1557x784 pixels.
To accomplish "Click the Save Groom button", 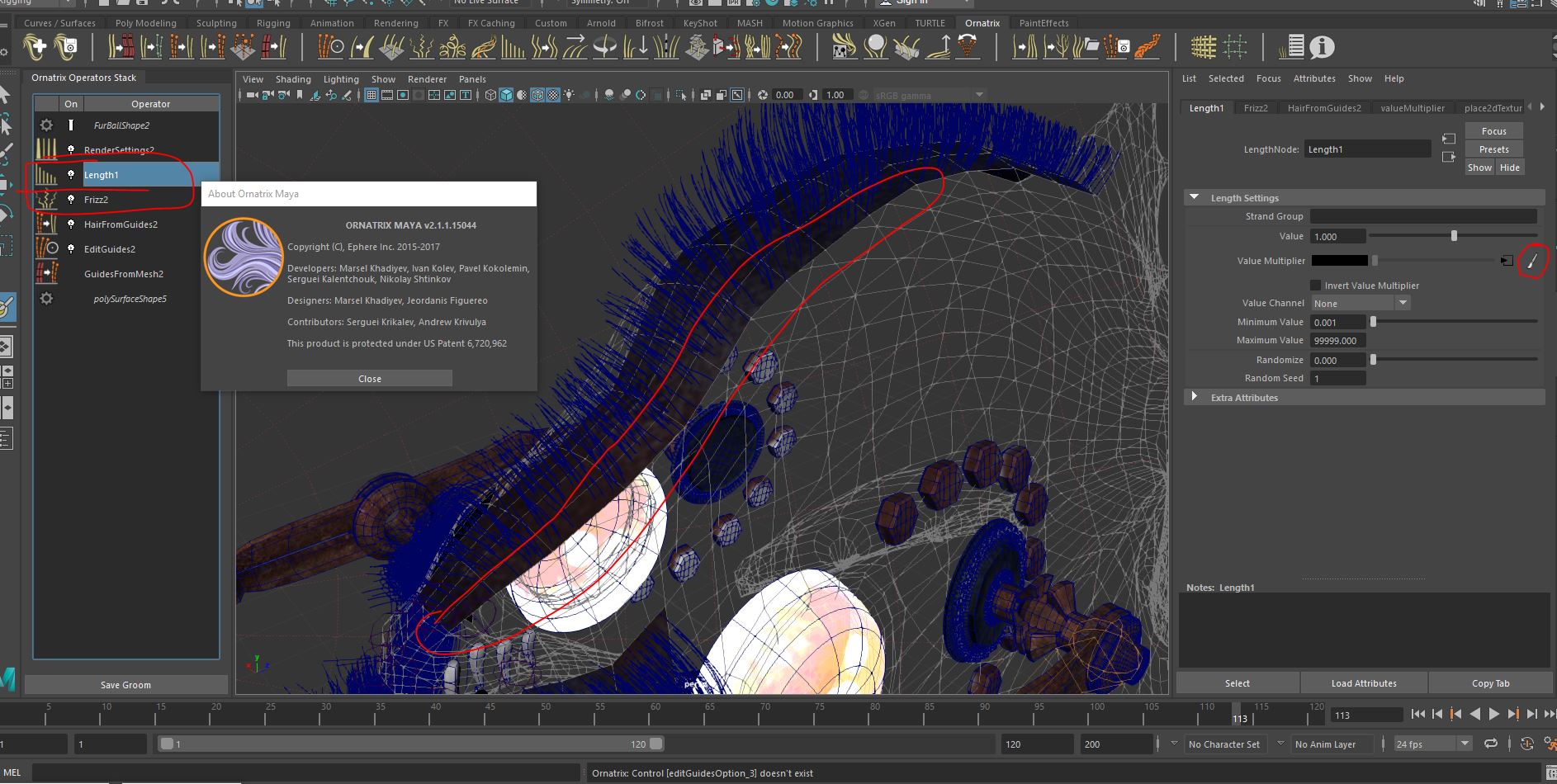I will coord(125,685).
